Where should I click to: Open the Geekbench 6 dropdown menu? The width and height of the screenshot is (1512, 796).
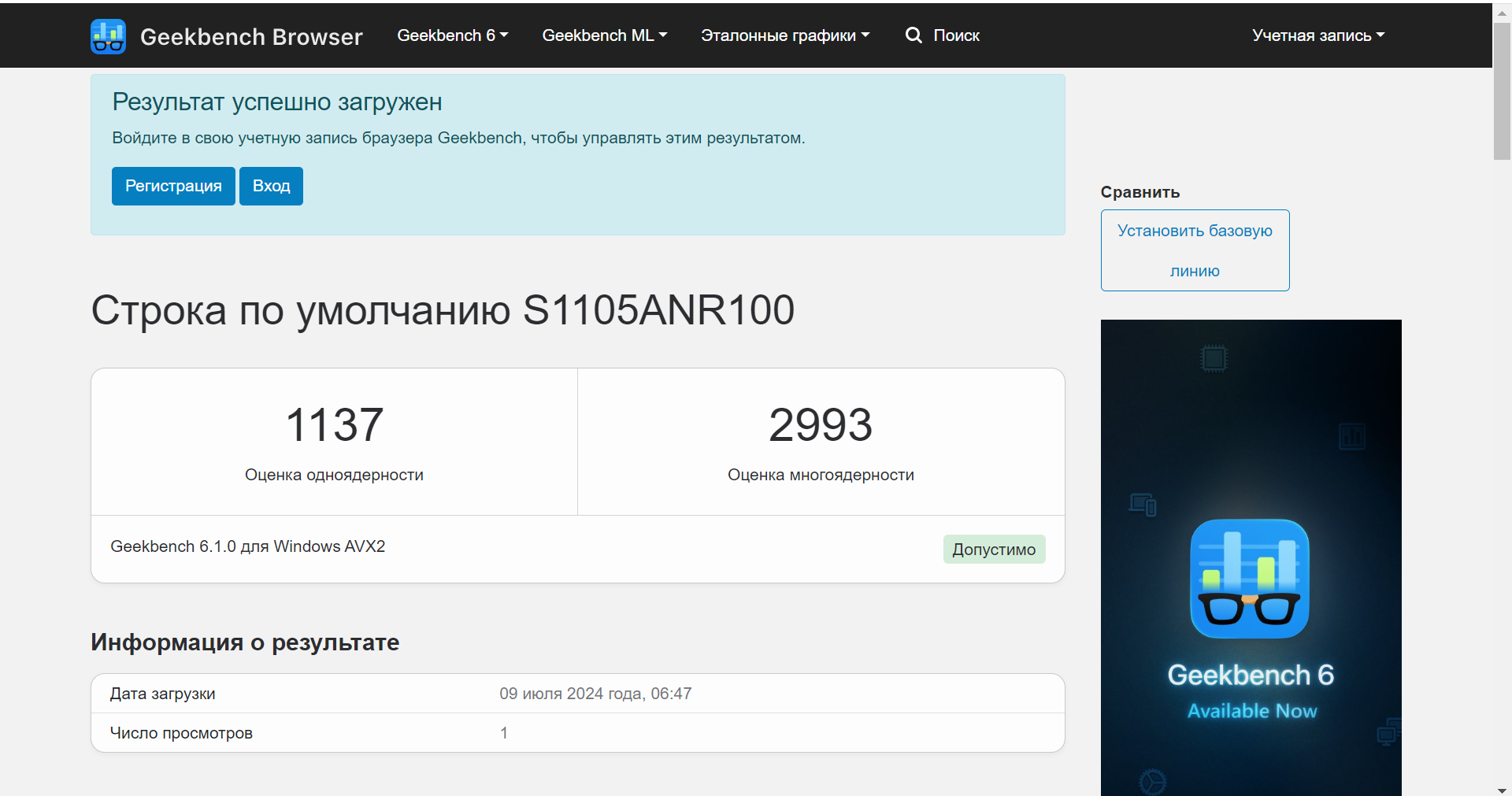[x=453, y=35]
